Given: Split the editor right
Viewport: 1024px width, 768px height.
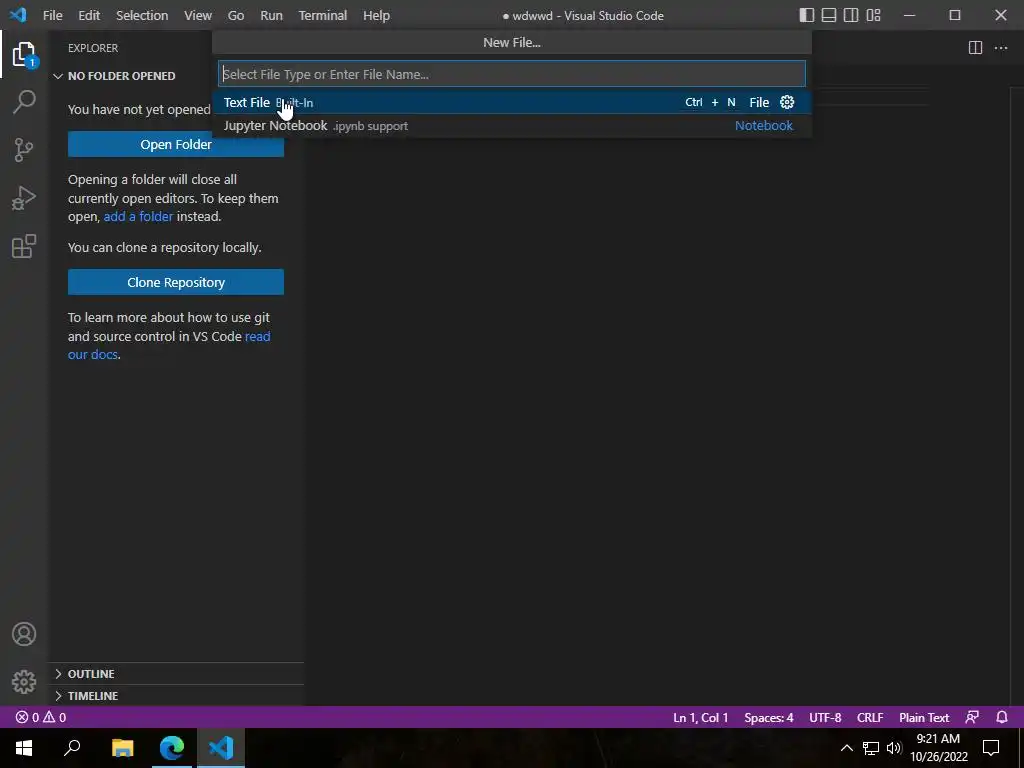Looking at the screenshot, I should pos(975,48).
